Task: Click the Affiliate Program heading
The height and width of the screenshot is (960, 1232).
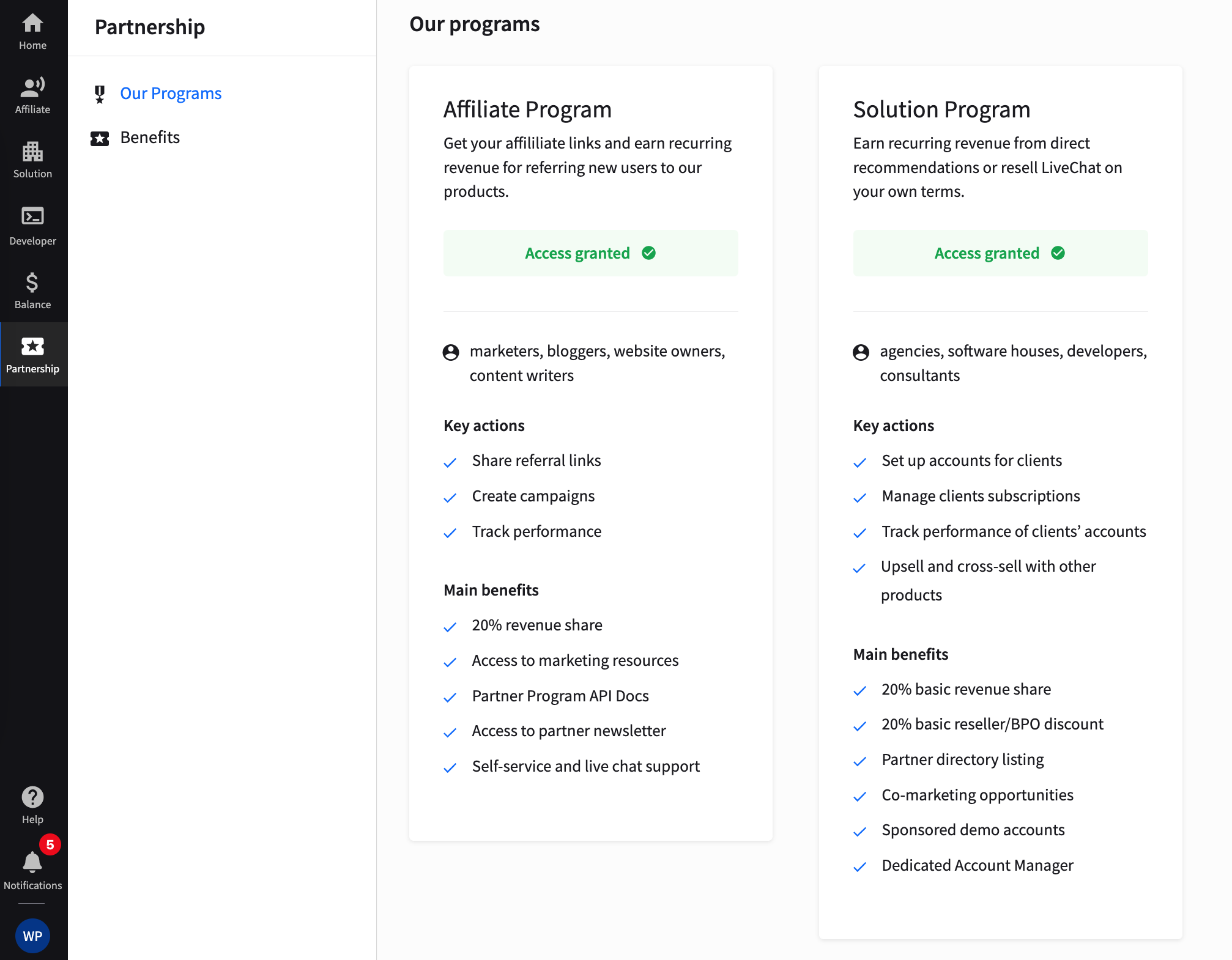Action: 527,110
